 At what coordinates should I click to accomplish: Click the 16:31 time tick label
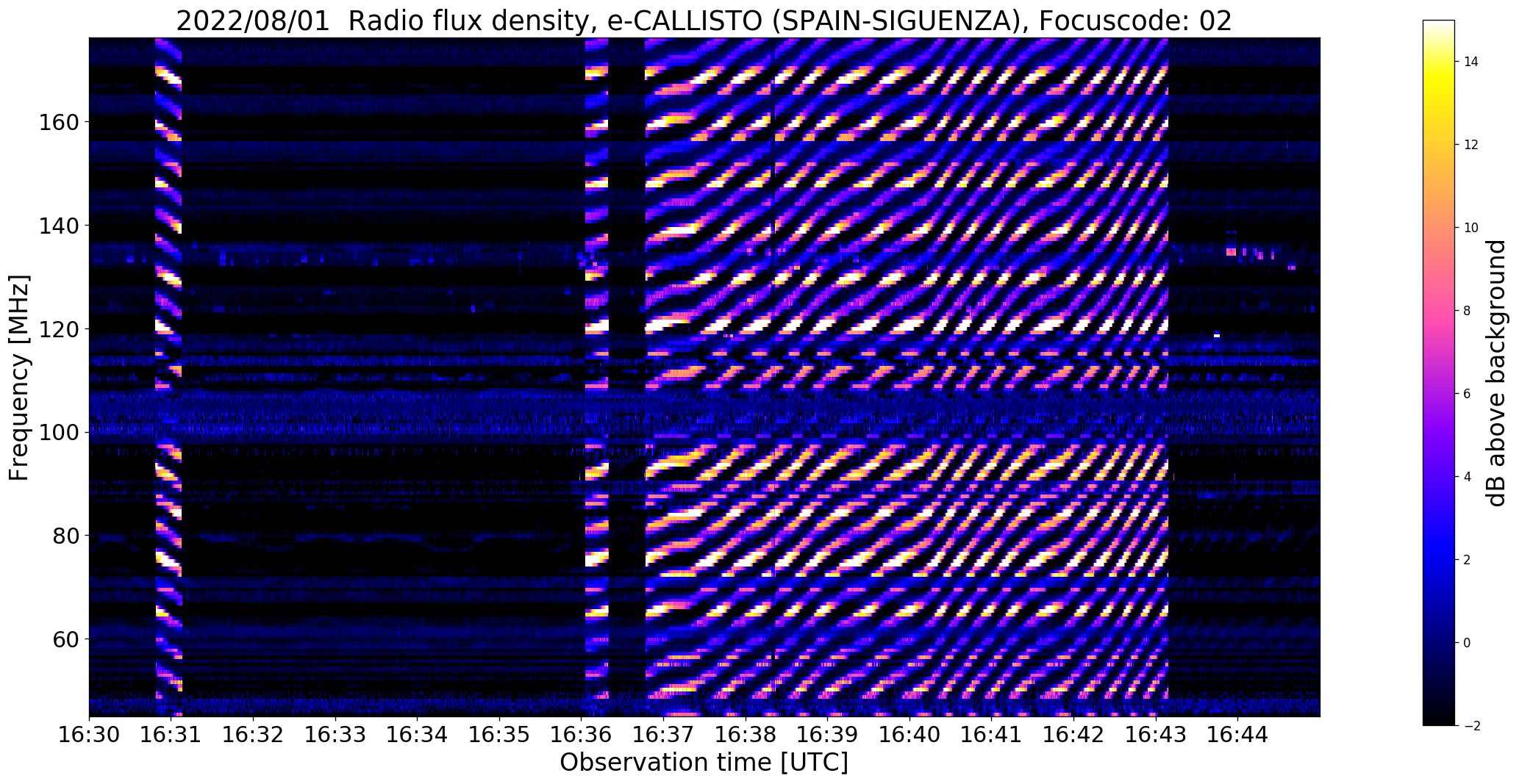click(x=171, y=735)
